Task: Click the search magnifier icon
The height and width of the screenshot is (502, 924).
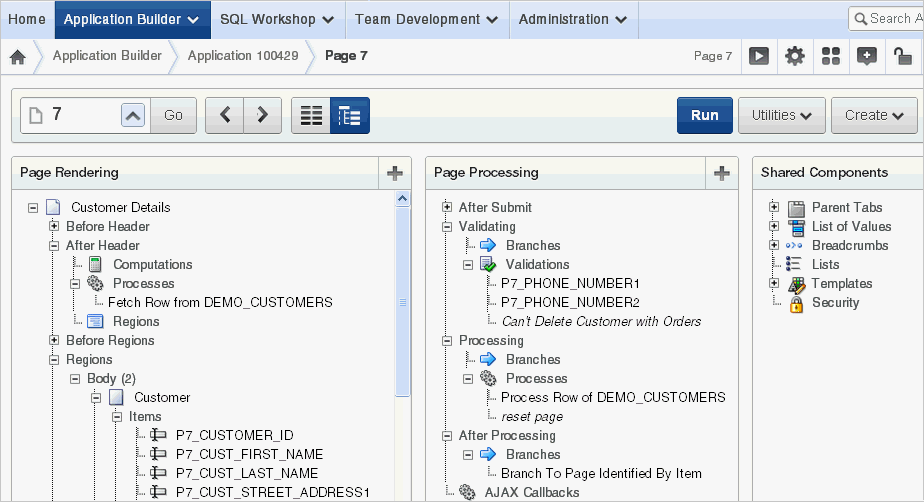Action: (860, 19)
